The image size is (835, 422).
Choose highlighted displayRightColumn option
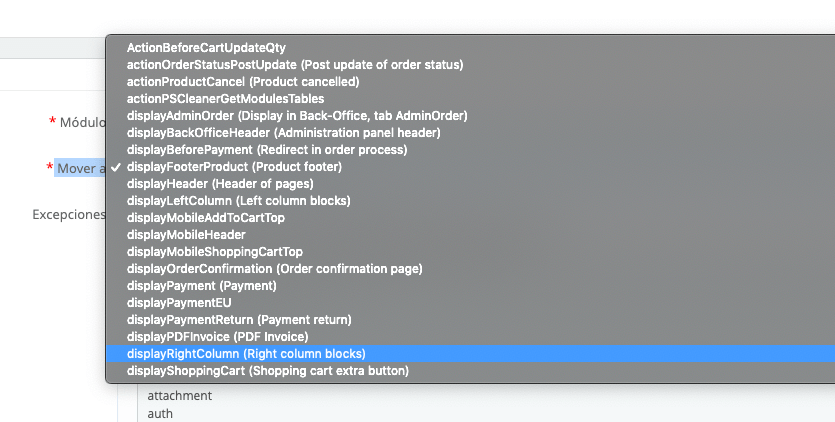pos(471,354)
